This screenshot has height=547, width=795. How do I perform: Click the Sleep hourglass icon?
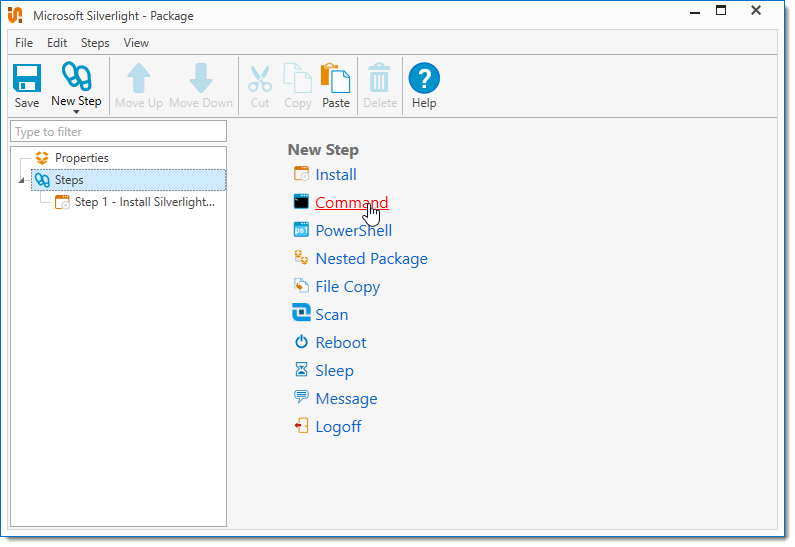coord(301,370)
